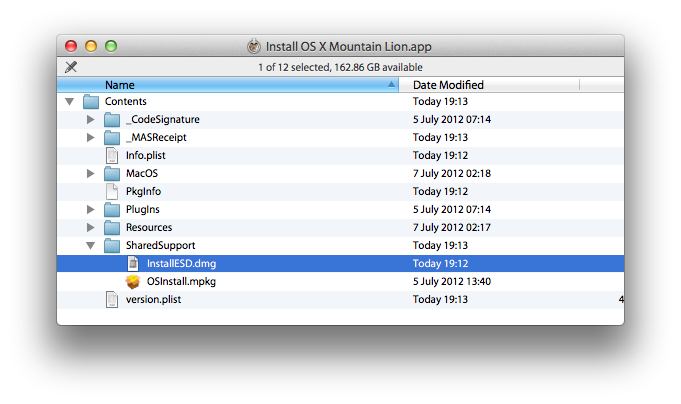Click the PlugIns folder icon
The height and width of the screenshot is (404, 681).
coord(112,210)
